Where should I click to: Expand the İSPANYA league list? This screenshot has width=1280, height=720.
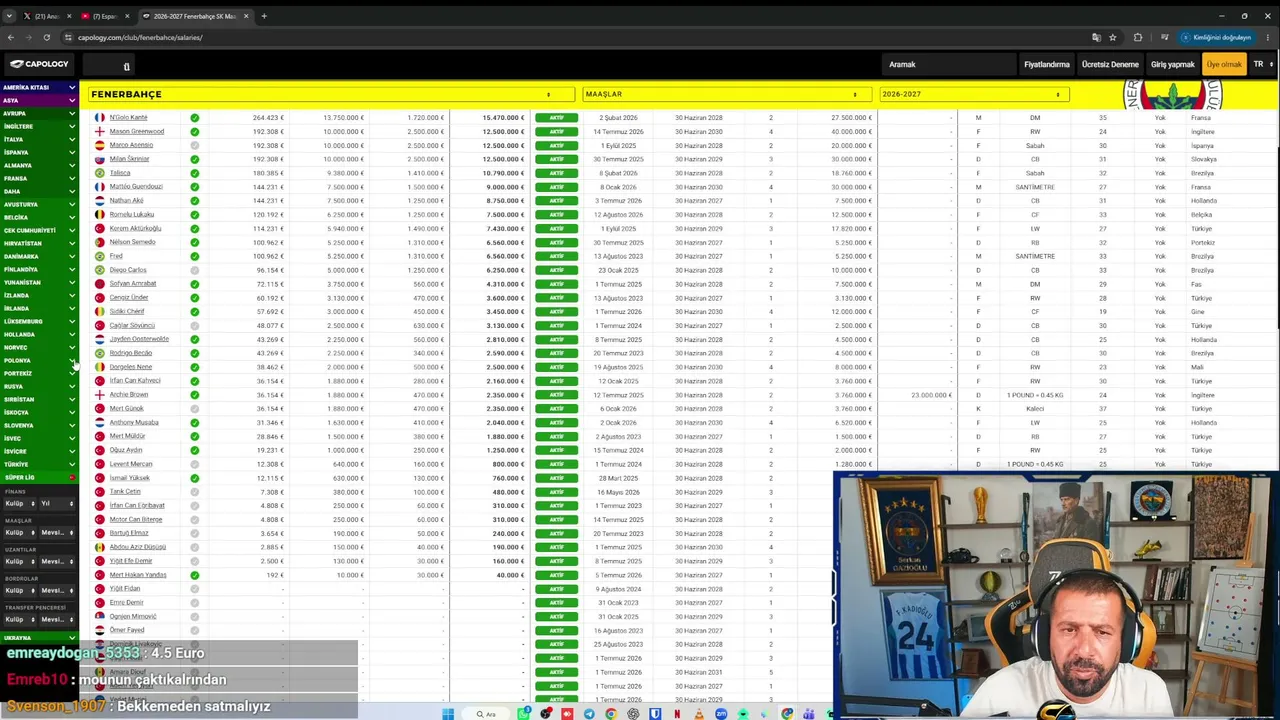[39, 152]
